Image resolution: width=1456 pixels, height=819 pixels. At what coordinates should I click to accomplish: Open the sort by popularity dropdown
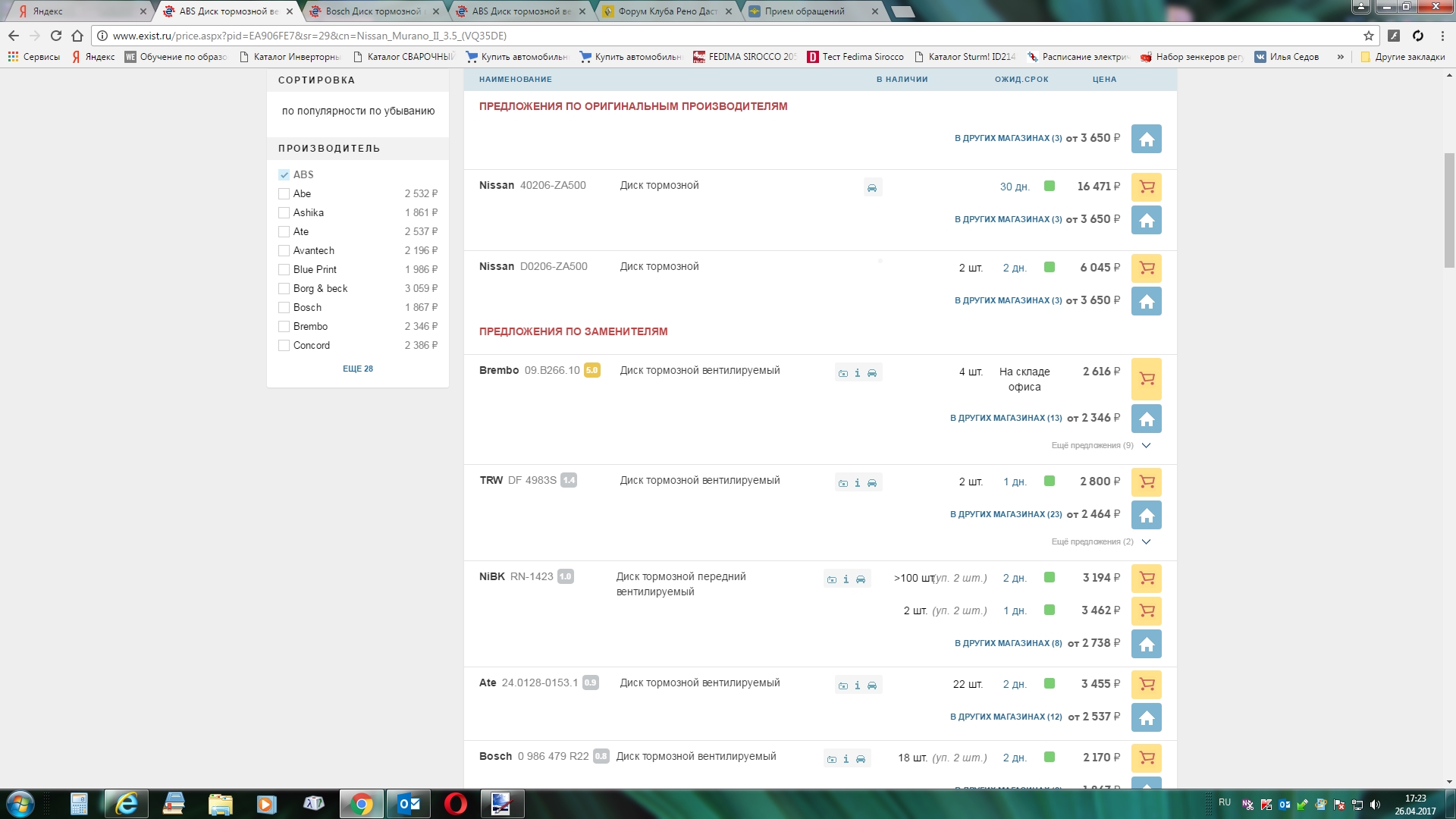(358, 111)
